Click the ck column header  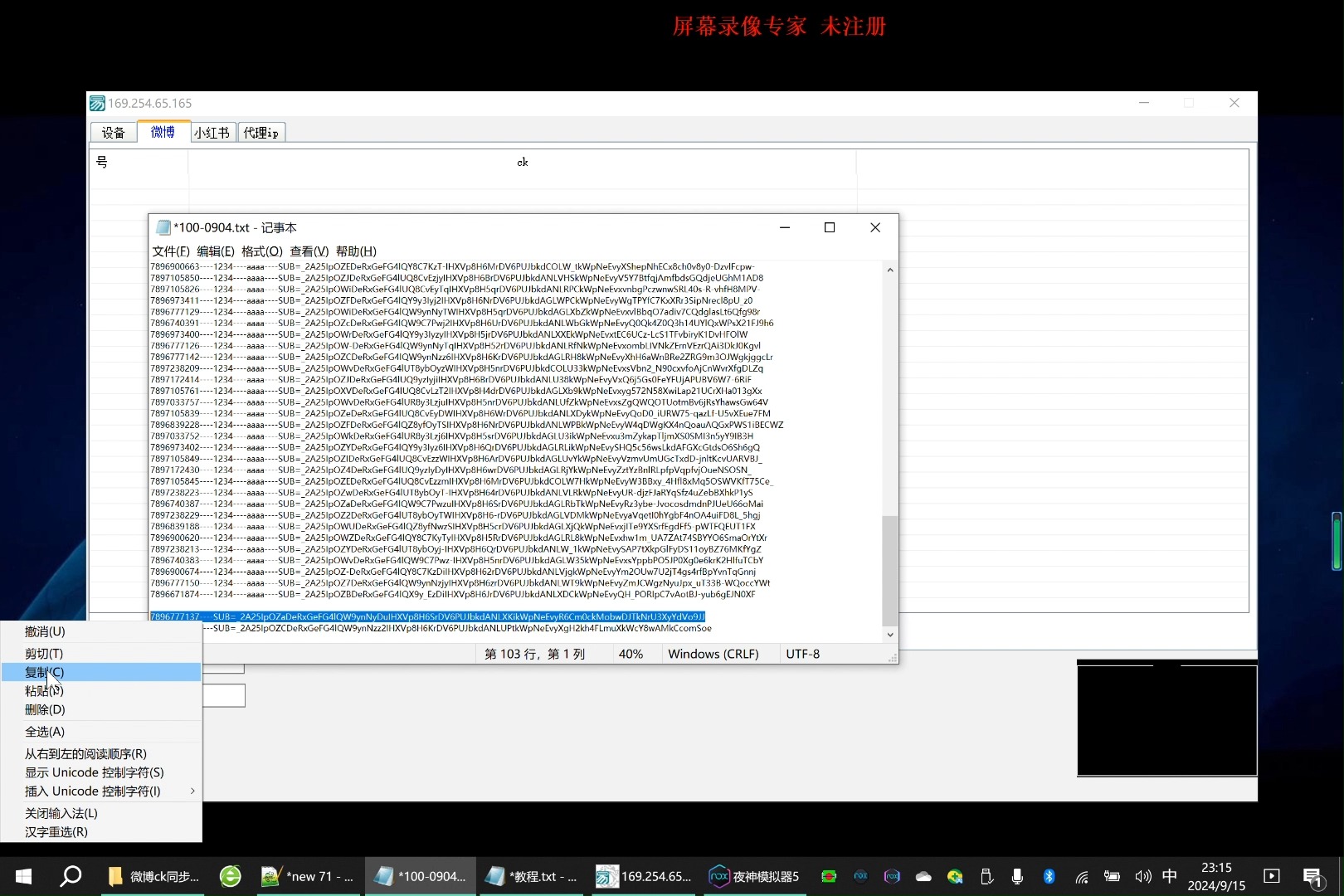pos(523,162)
